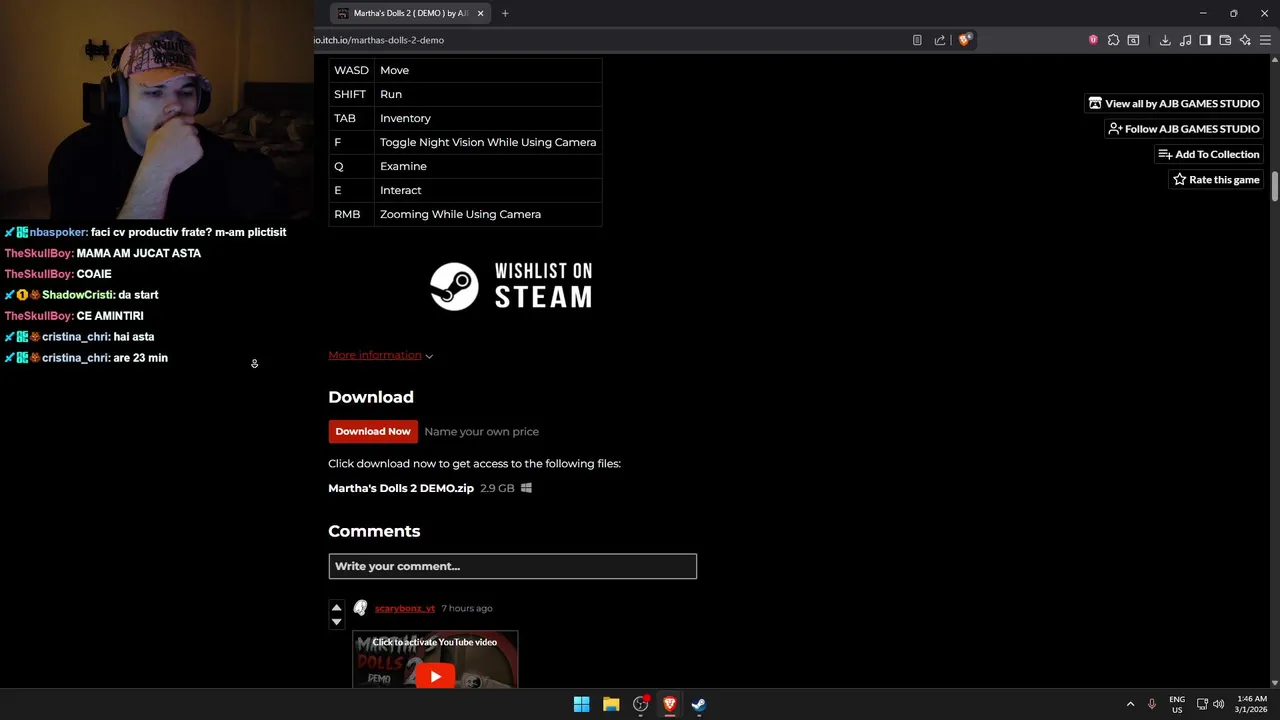This screenshot has height=720, width=1280.
Task: Open the pink shield extension icon
Action: pos(1093,40)
